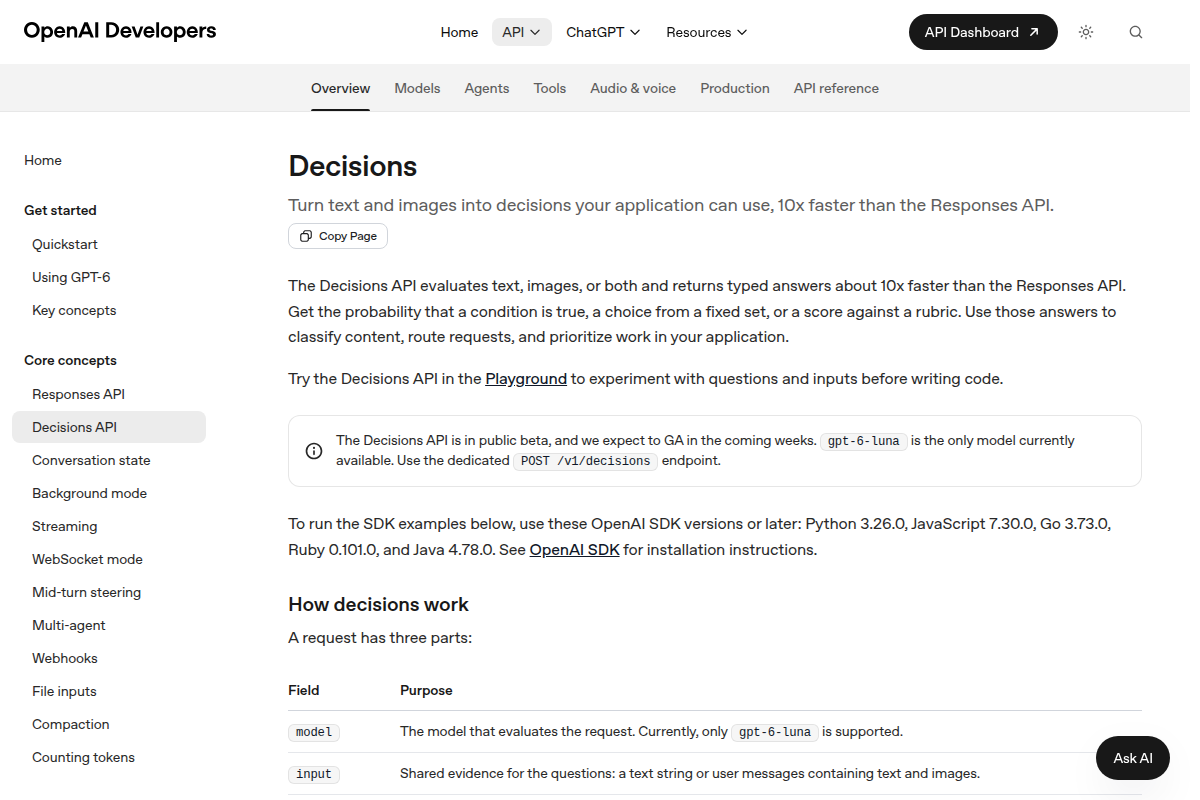The image size is (1200, 800).
Task: Open Home in the top navigation
Action: pos(459,32)
